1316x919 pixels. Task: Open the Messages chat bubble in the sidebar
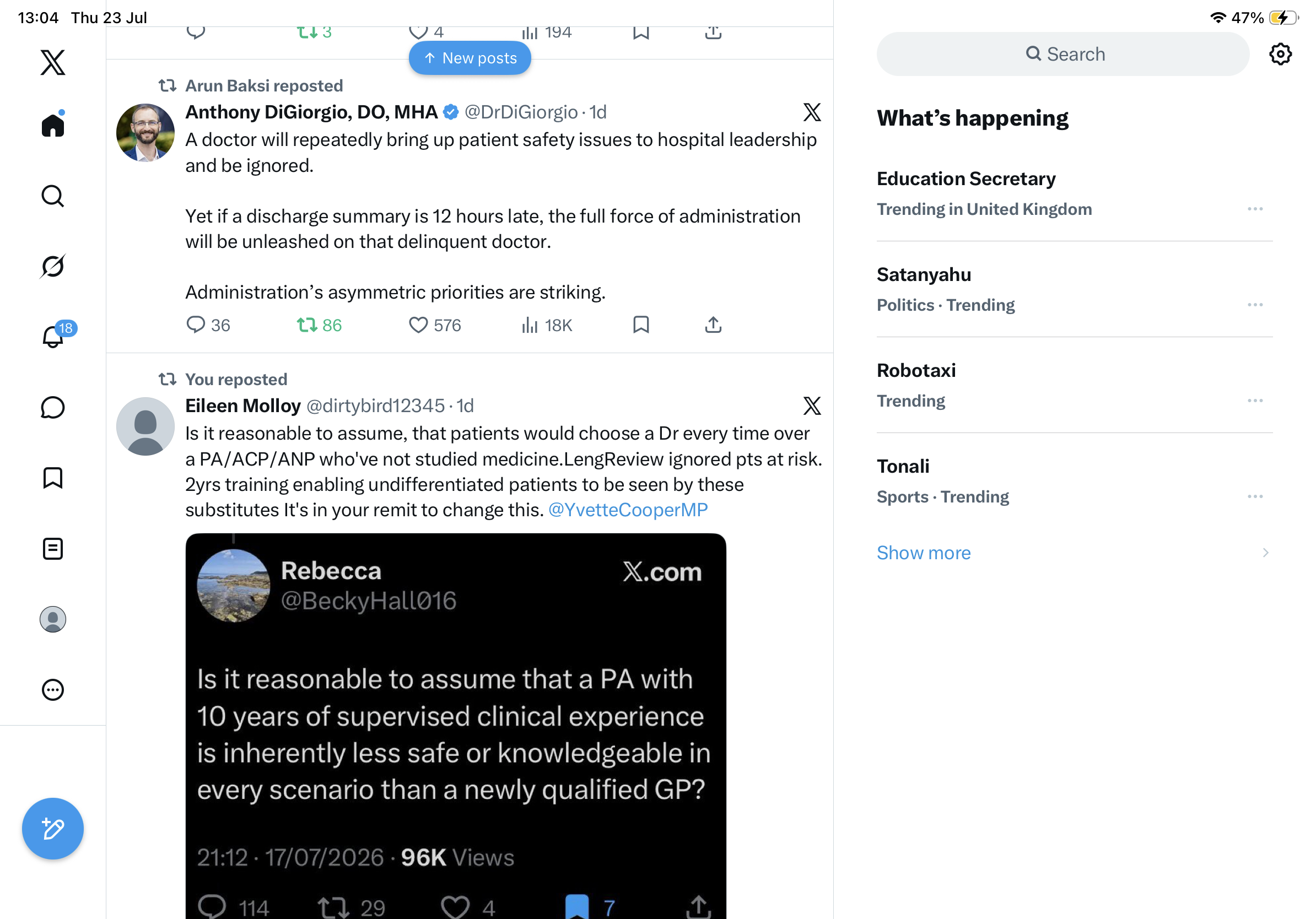53,407
